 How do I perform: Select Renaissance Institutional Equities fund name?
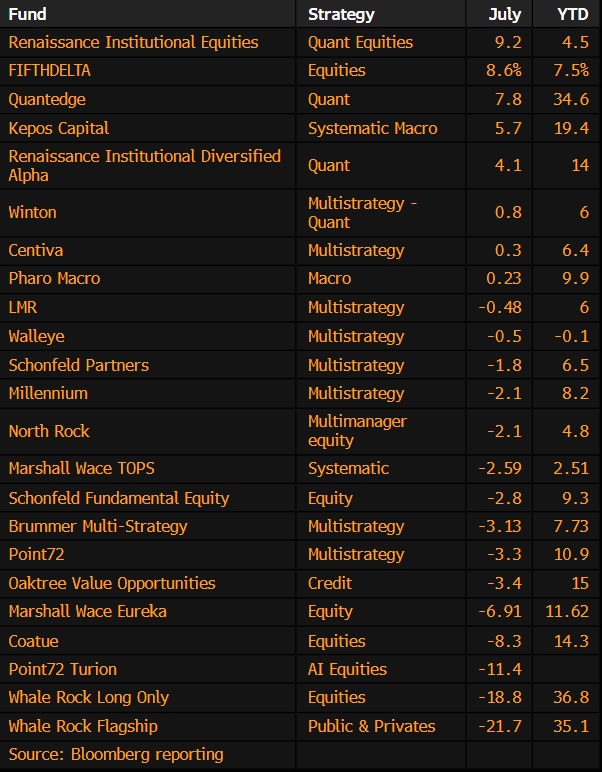click(x=133, y=42)
